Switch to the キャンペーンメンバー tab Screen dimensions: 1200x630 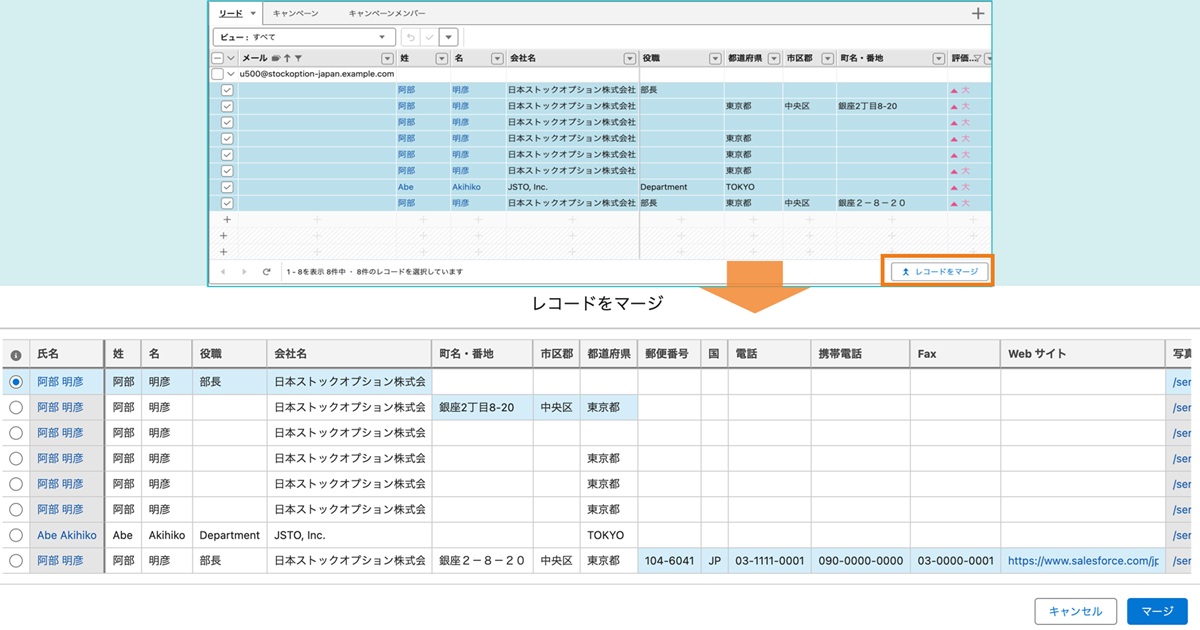(386, 13)
